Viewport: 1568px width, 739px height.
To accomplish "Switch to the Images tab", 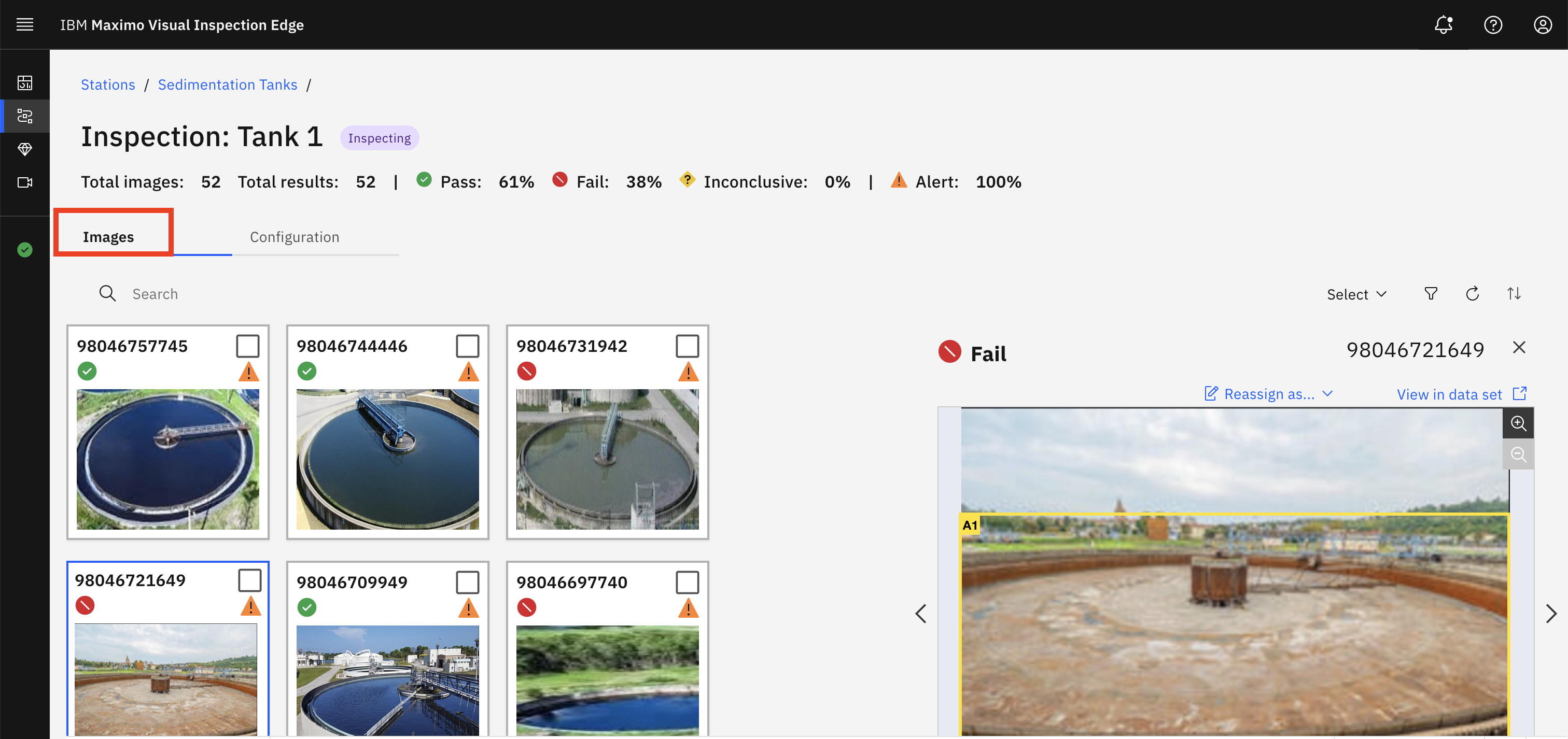I will tap(108, 237).
